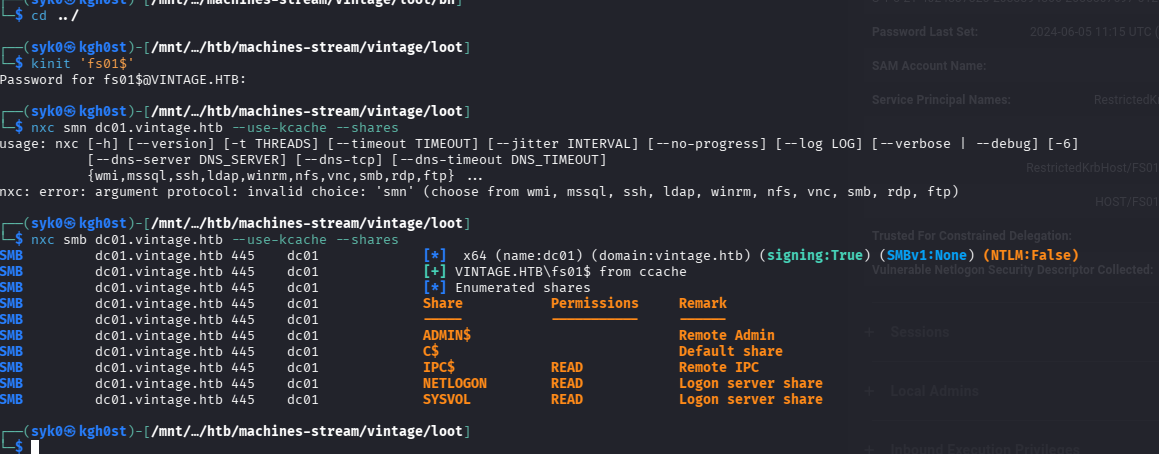The height and width of the screenshot is (454, 1159).
Task: Click the protocol list in curly braces
Action: (273, 176)
